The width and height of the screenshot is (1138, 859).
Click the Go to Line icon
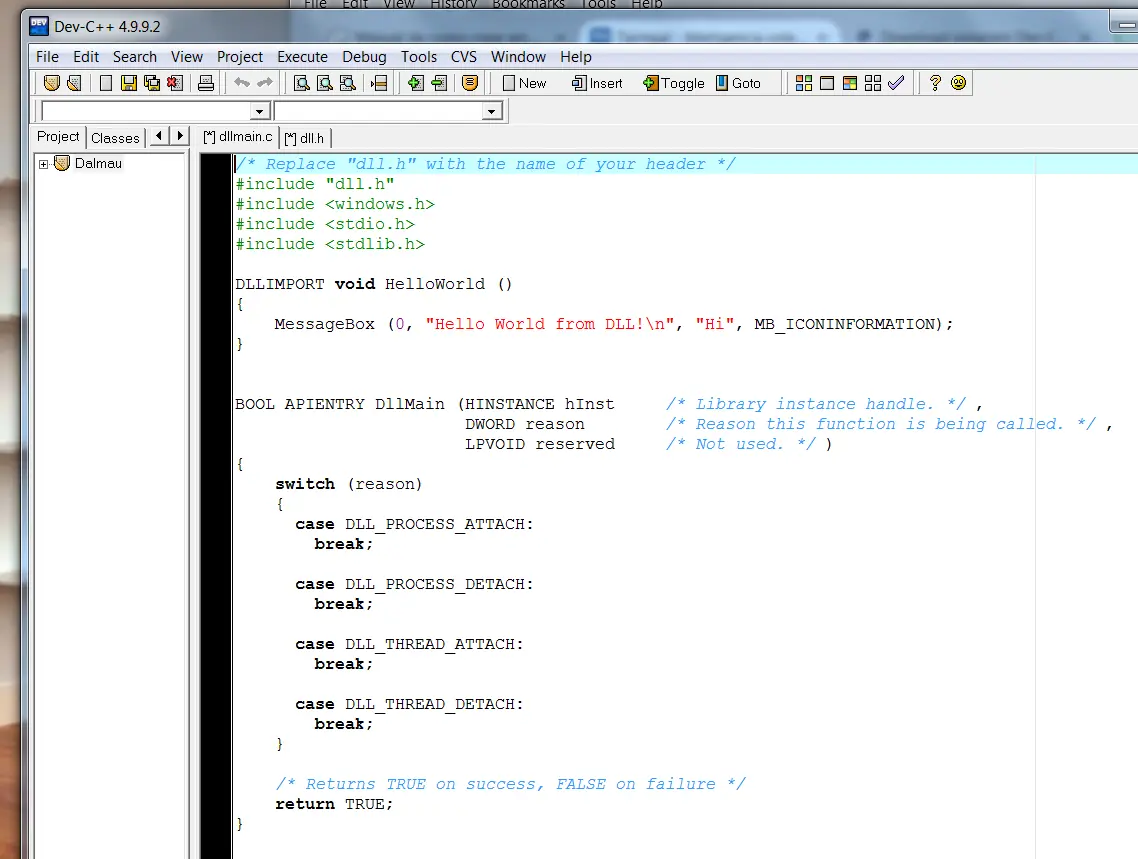click(x=379, y=83)
